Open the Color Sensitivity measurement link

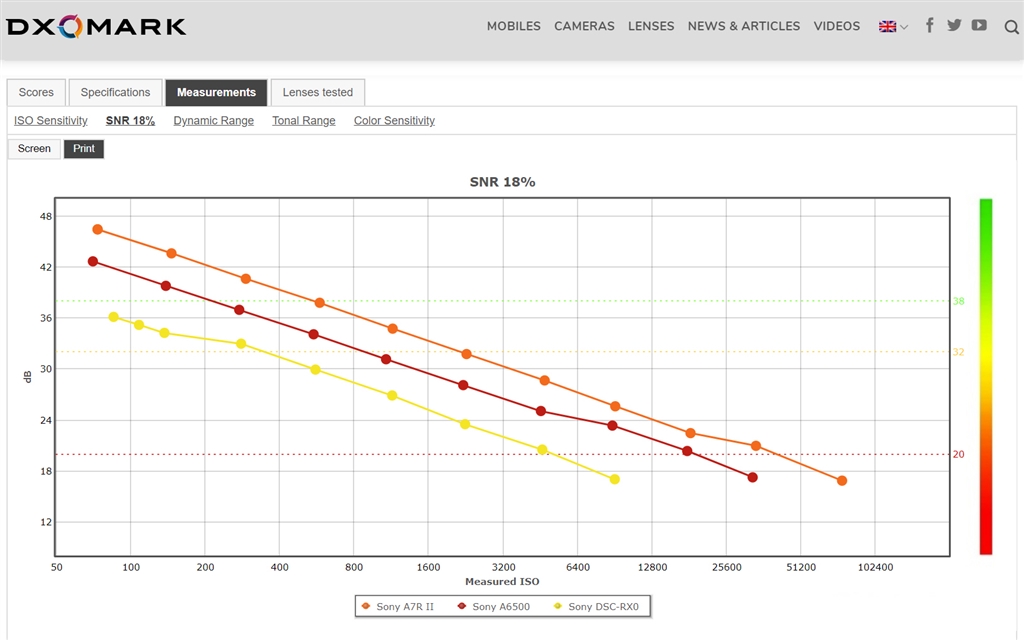(394, 121)
